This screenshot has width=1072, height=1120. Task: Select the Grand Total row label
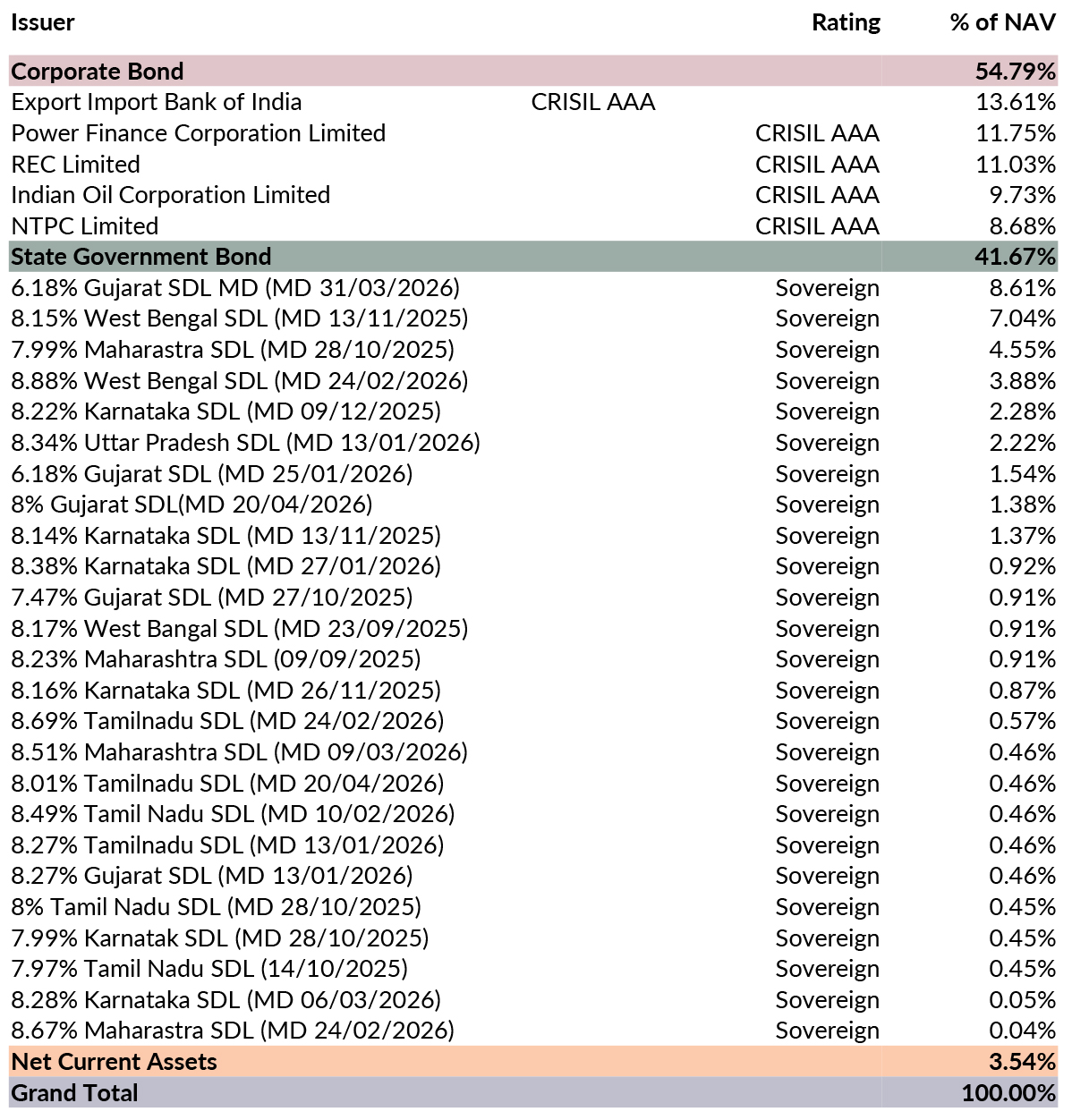coord(74,1093)
